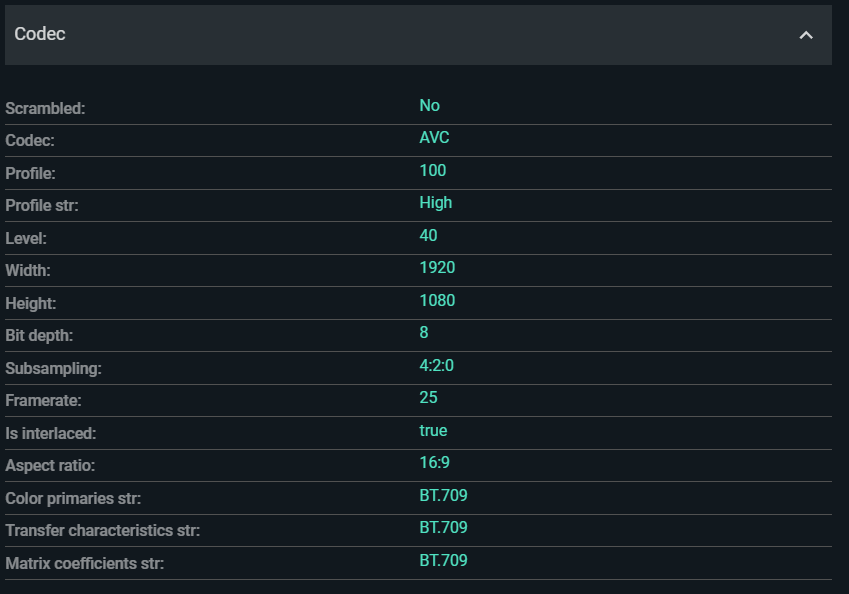Select the 16:9 aspect ratio value
Image resolution: width=849 pixels, height=594 pixels.
click(433, 463)
